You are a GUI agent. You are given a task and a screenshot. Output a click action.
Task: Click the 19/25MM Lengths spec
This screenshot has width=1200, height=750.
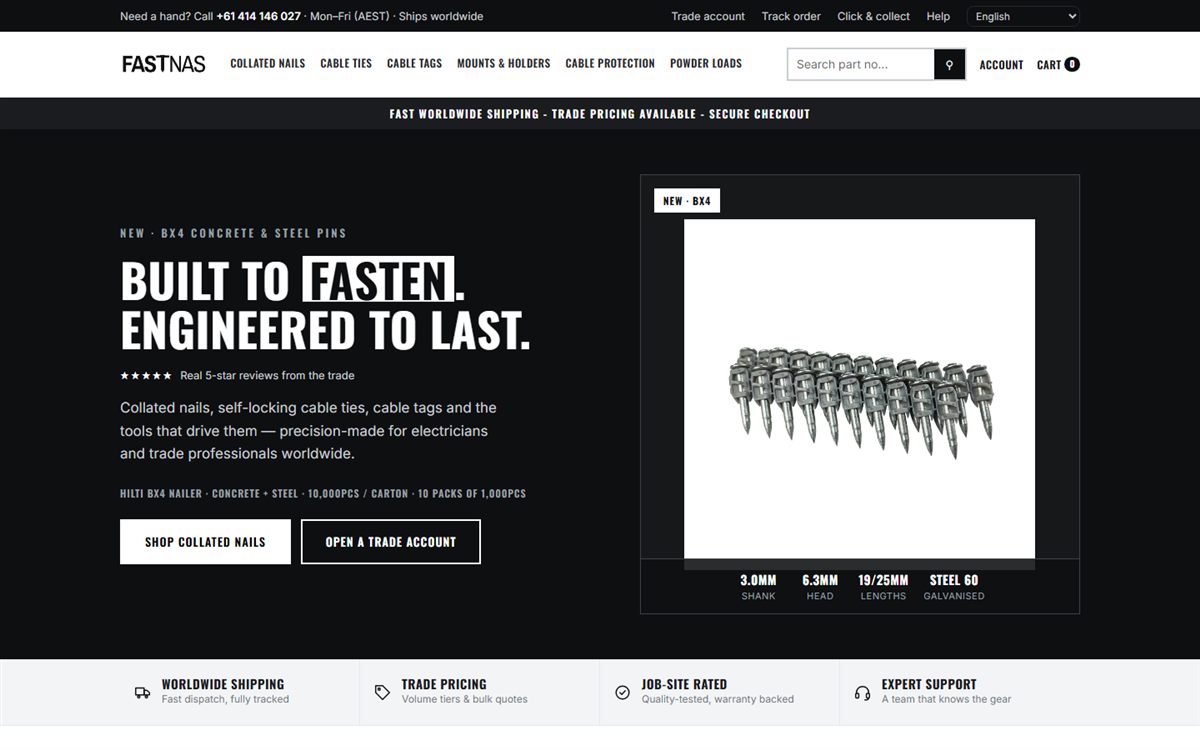click(x=883, y=587)
